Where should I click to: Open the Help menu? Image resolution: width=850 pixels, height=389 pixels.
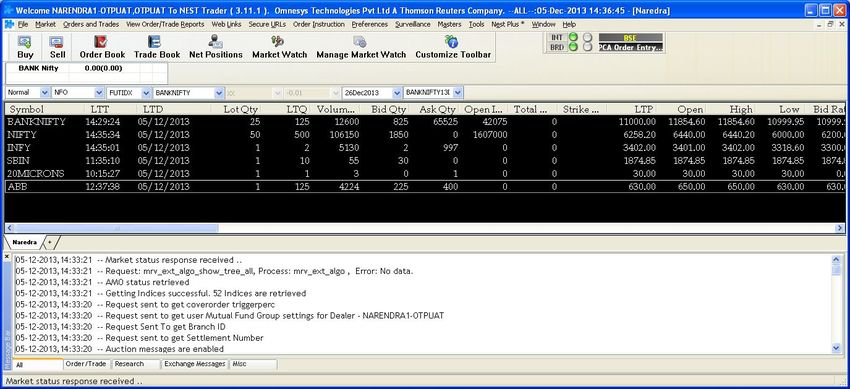click(569, 24)
